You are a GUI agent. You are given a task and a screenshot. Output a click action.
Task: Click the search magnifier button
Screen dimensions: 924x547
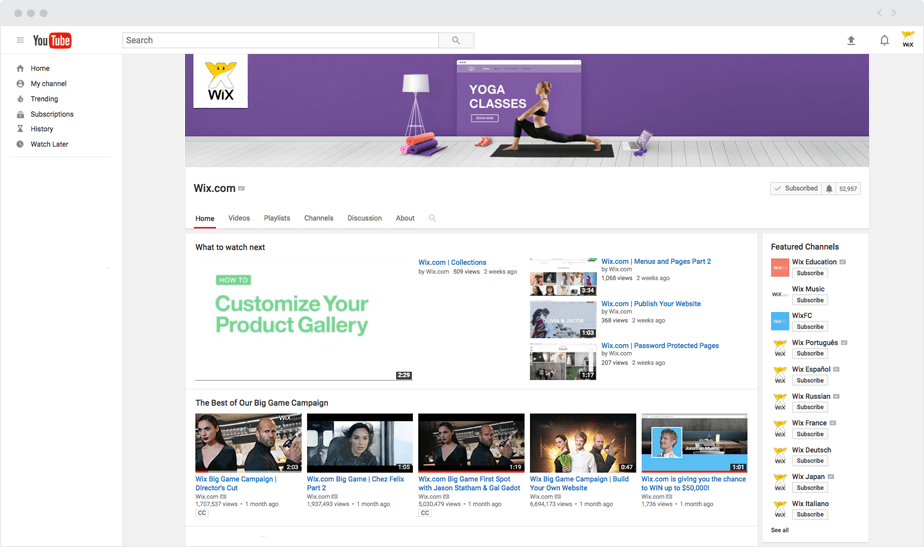point(456,40)
